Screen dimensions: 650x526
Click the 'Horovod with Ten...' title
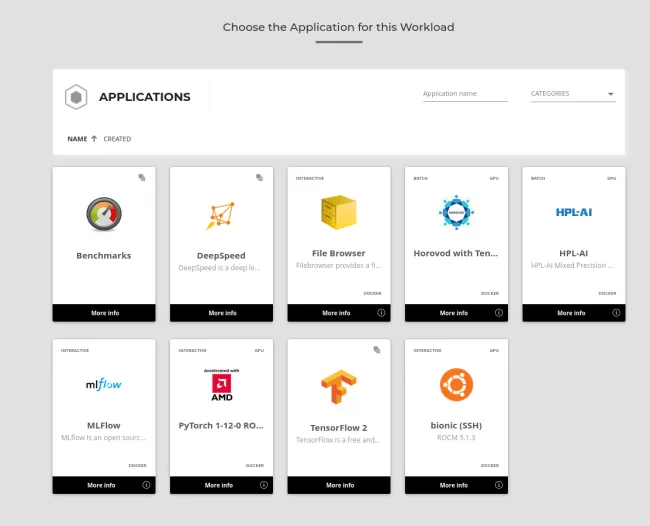(x=456, y=253)
